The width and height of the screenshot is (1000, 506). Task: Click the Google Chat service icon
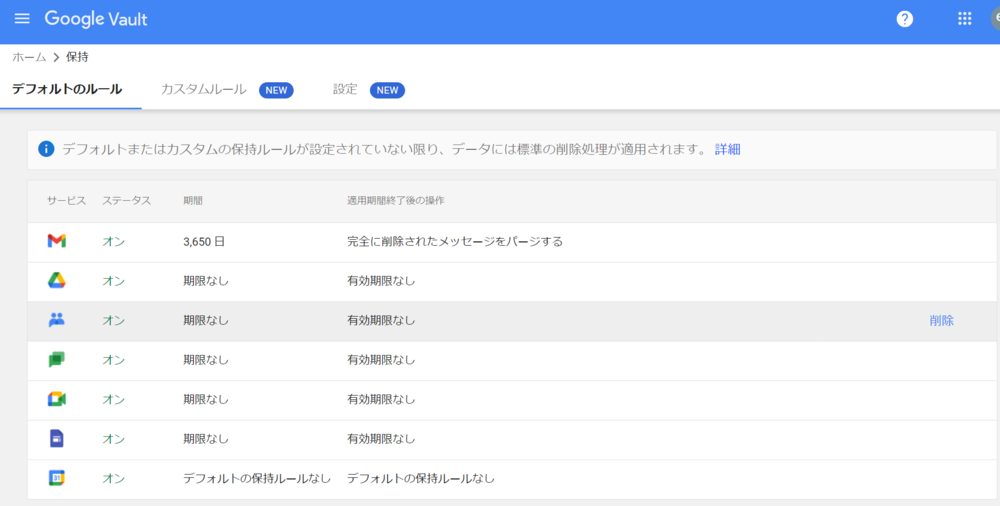(x=57, y=360)
